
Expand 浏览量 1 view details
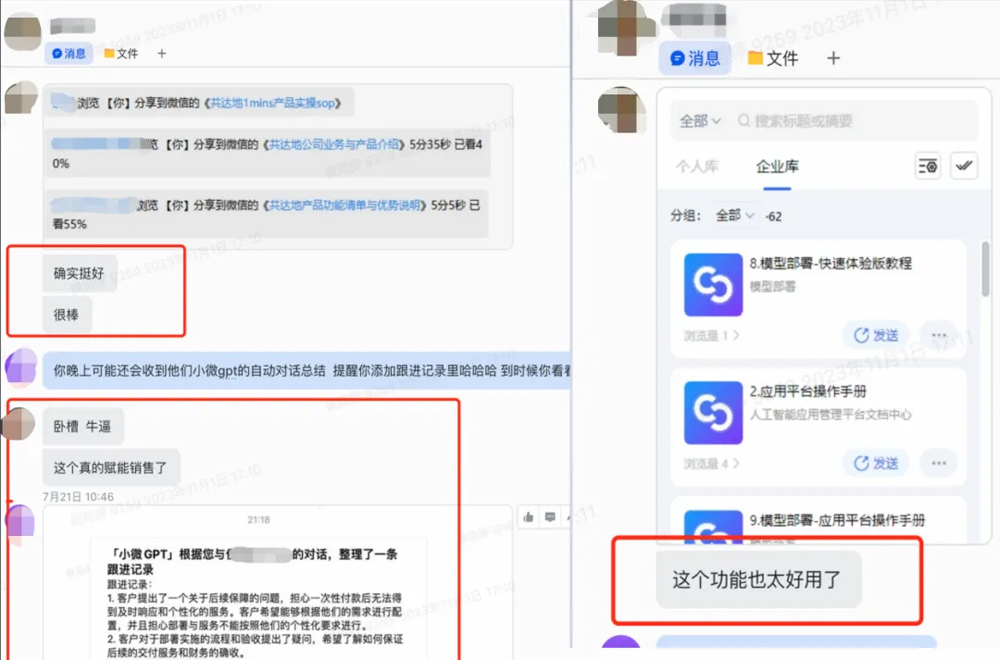712,336
